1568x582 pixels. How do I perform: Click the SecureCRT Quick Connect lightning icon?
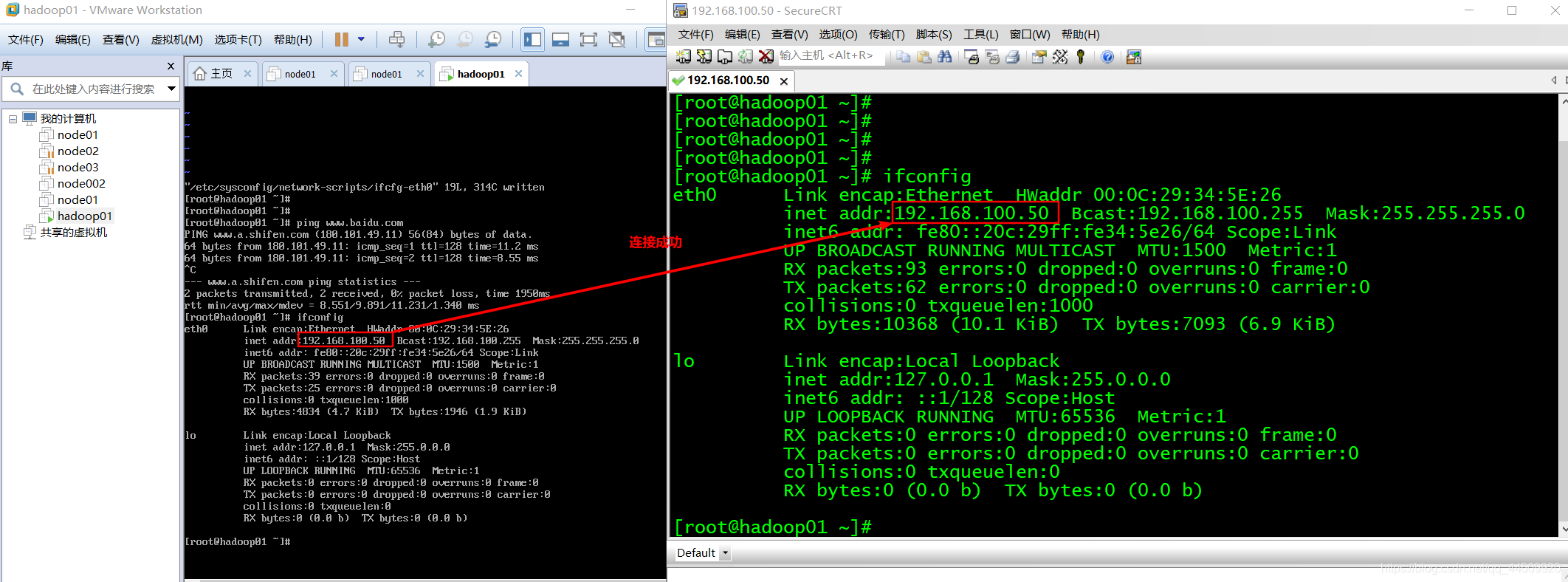coord(704,56)
